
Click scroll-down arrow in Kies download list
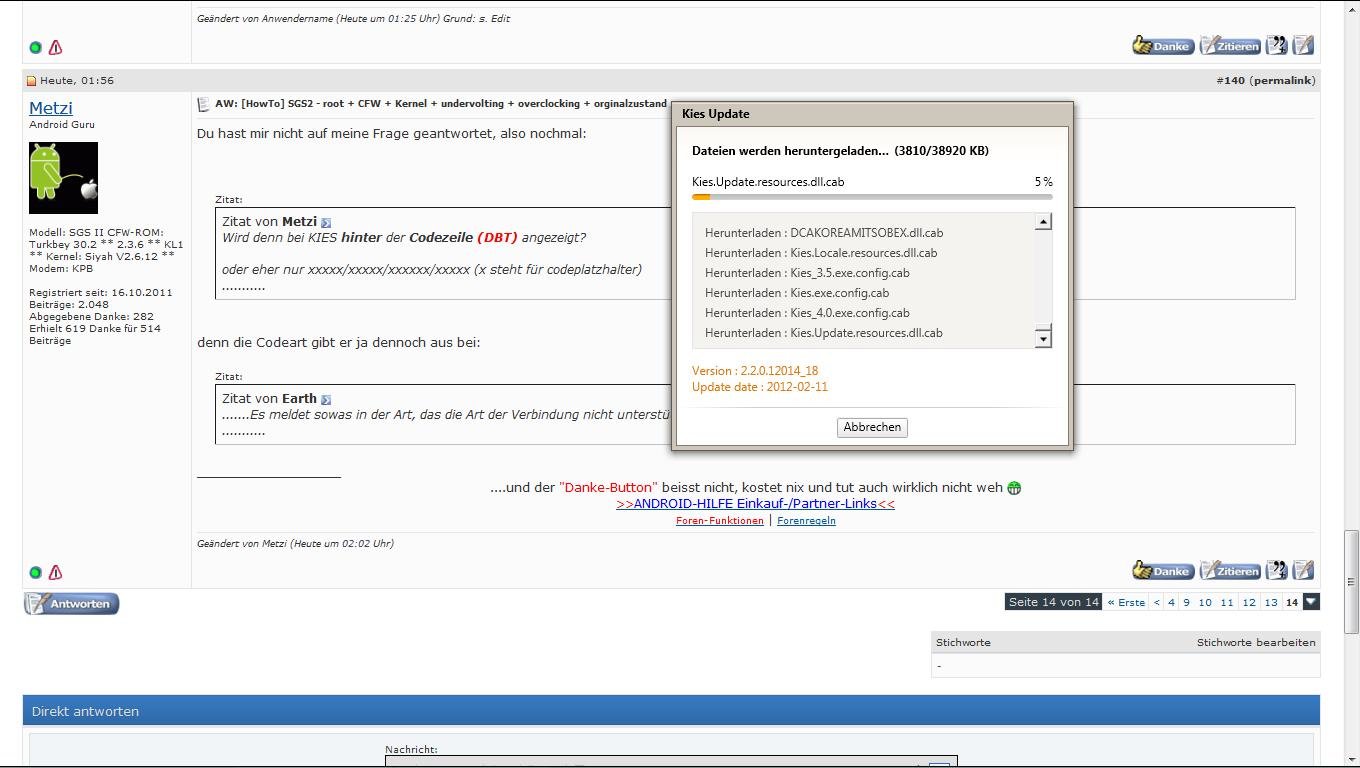click(1043, 338)
